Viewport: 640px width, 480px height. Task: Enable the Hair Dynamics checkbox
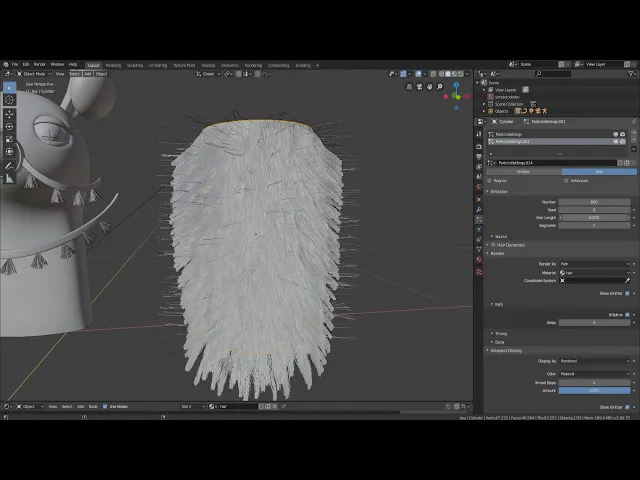coord(493,244)
